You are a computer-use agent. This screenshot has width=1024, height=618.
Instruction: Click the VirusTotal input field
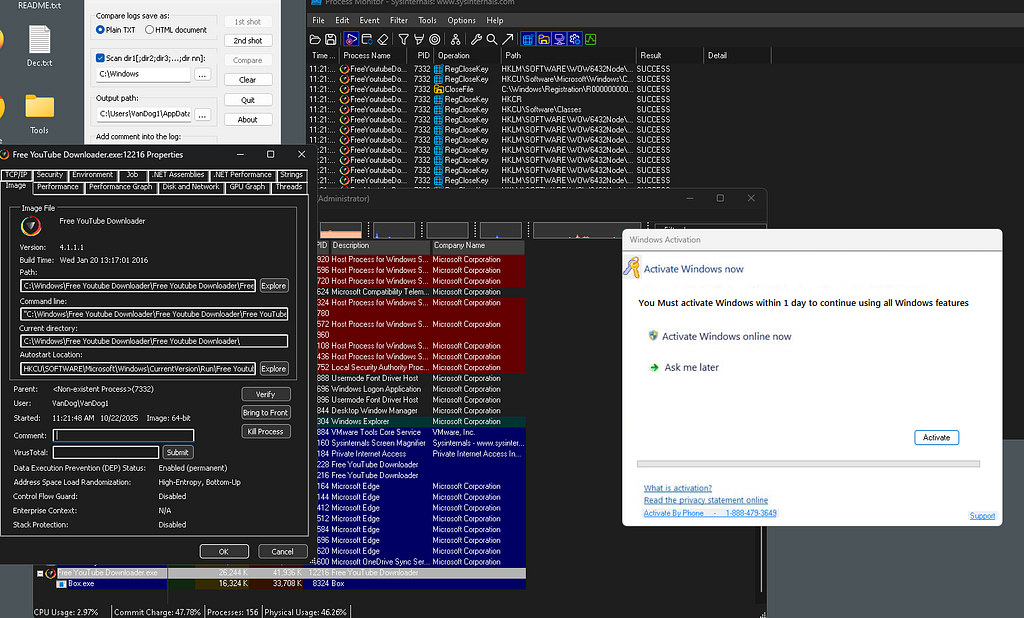tap(106, 452)
